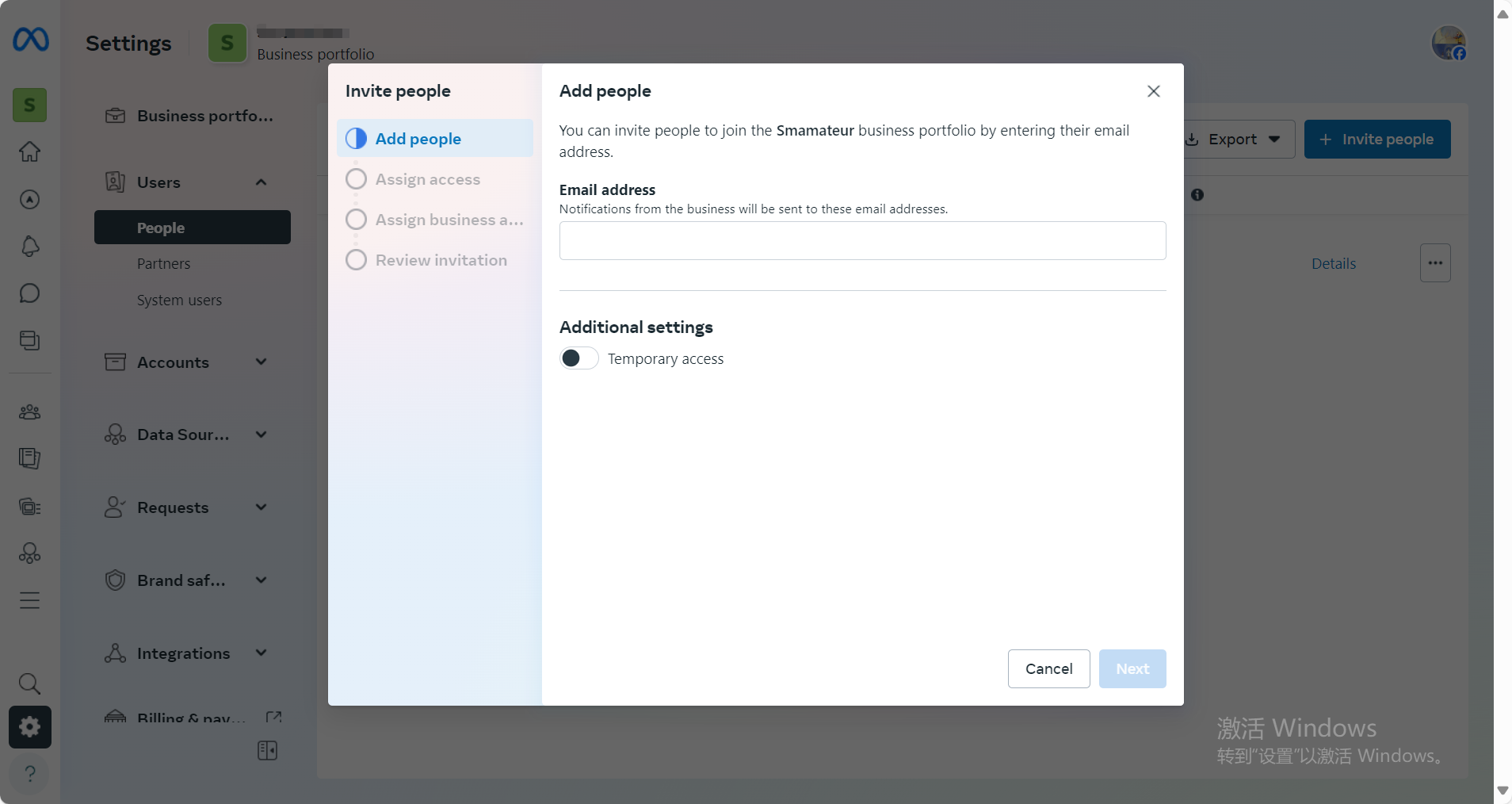Expand the Accounts section
Screen dimensions: 1512x804
click(261, 362)
